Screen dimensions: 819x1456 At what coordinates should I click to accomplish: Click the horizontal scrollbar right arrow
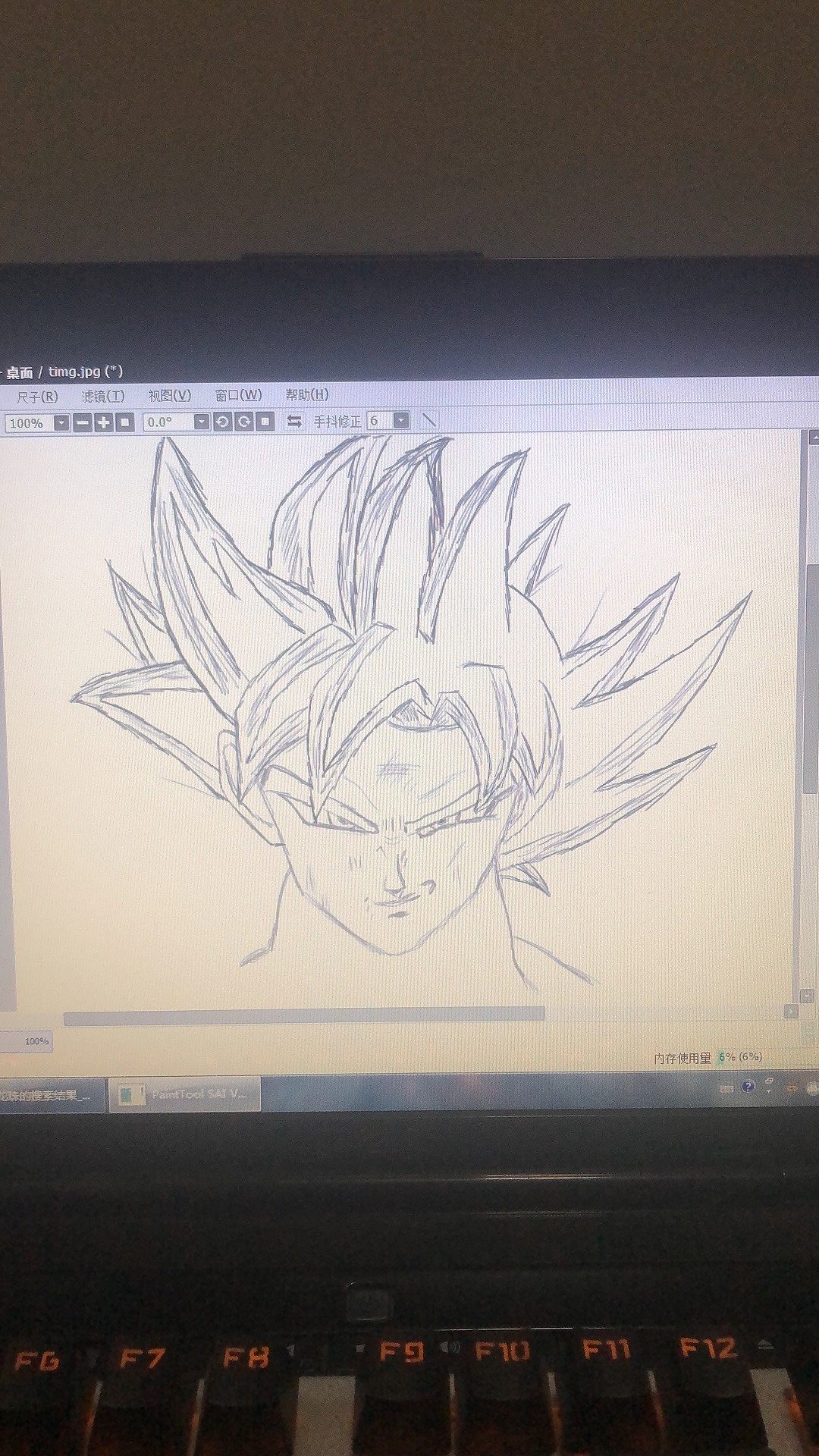point(790,1012)
